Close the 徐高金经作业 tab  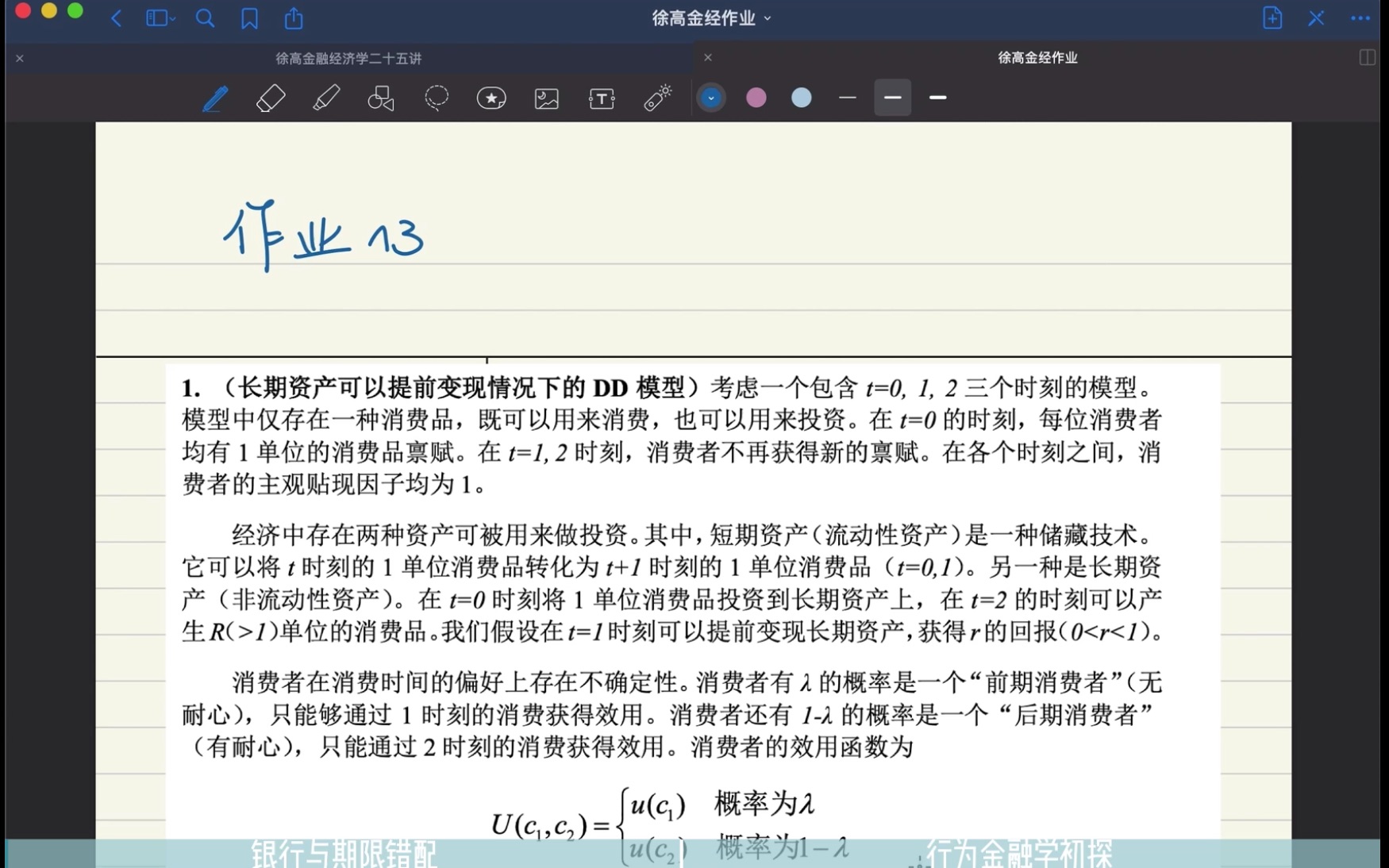pyautogui.click(x=708, y=57)
